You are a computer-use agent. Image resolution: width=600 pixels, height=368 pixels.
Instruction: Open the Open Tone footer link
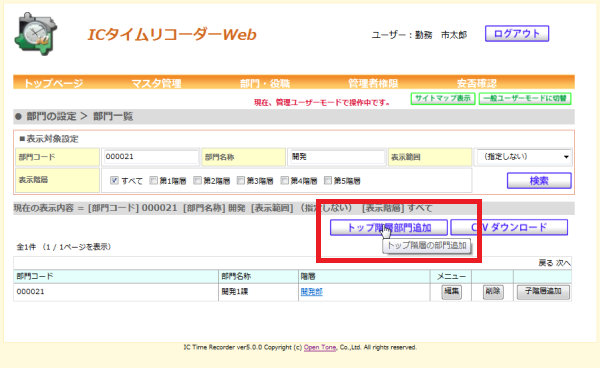[x=320, y=347]
